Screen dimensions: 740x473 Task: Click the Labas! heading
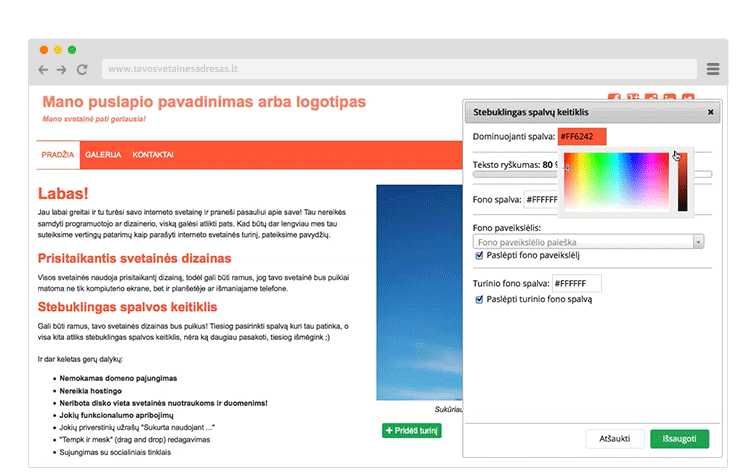63,194
